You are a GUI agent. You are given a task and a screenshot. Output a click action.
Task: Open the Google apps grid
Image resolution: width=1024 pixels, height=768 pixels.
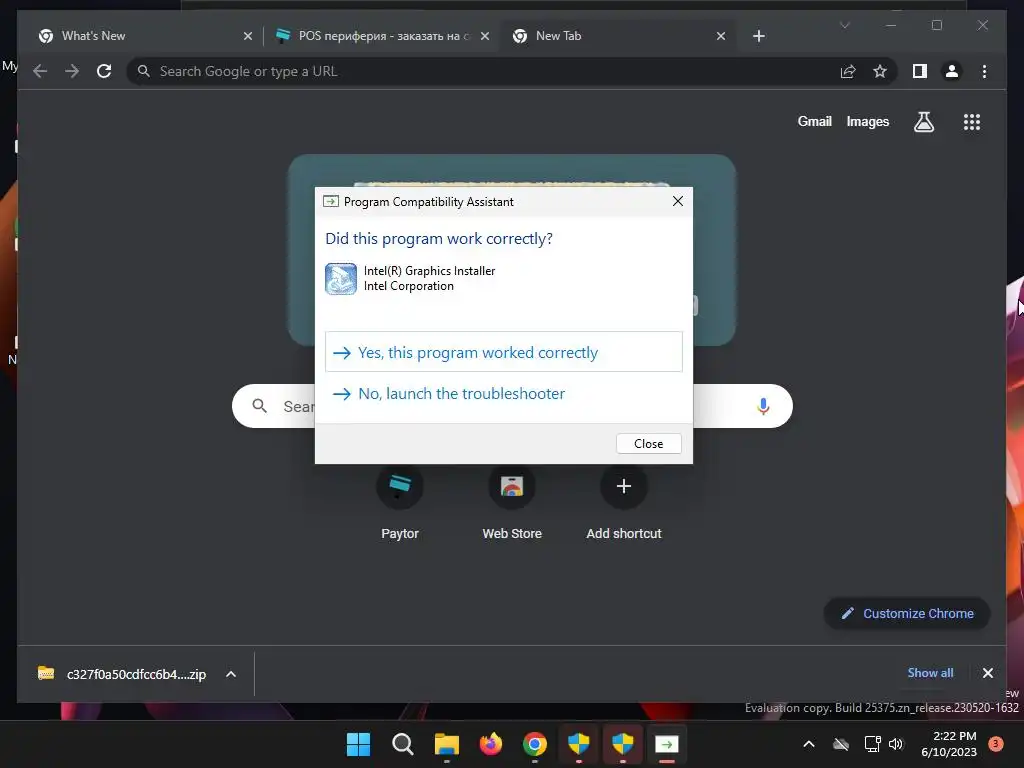972,121
